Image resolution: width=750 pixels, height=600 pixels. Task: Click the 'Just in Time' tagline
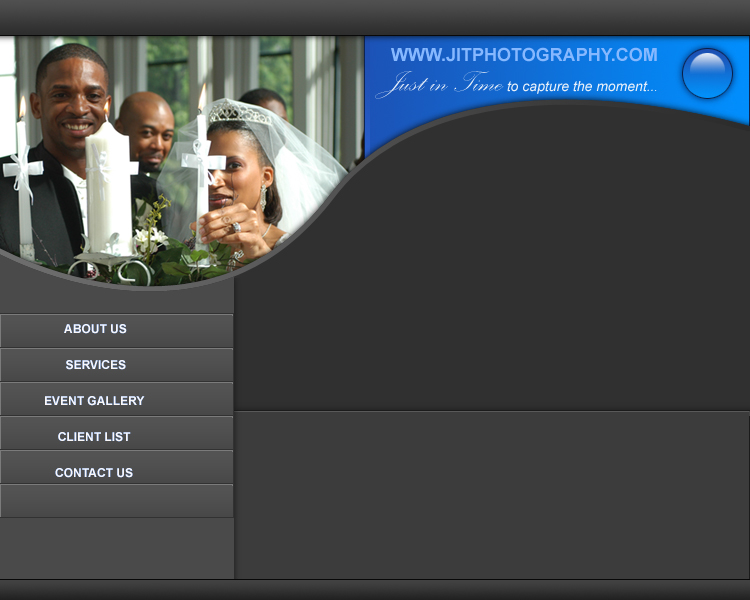point(516,85)
